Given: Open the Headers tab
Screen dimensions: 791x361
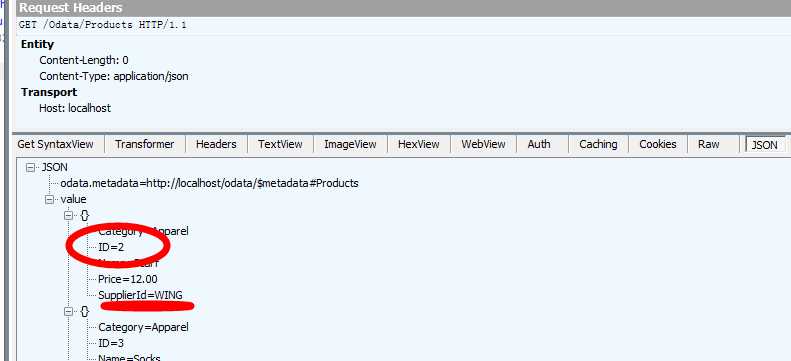Looking at the screenshot, I should point(216,144).
